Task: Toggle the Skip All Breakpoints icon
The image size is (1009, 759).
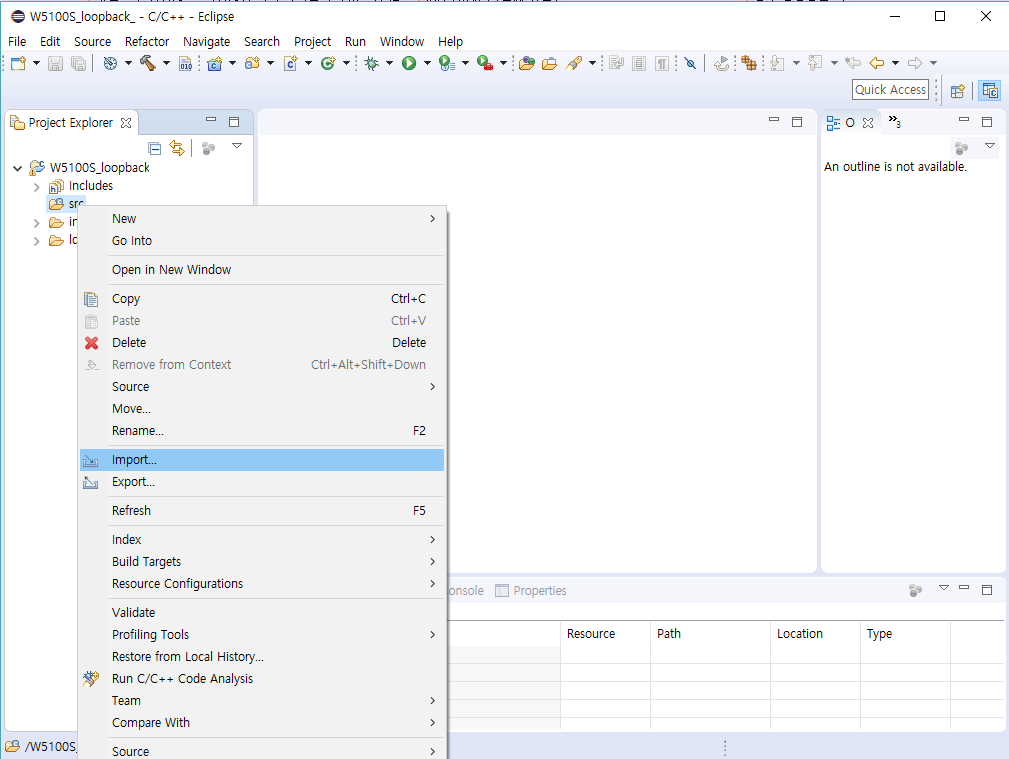Action: (x=690, y=63)
